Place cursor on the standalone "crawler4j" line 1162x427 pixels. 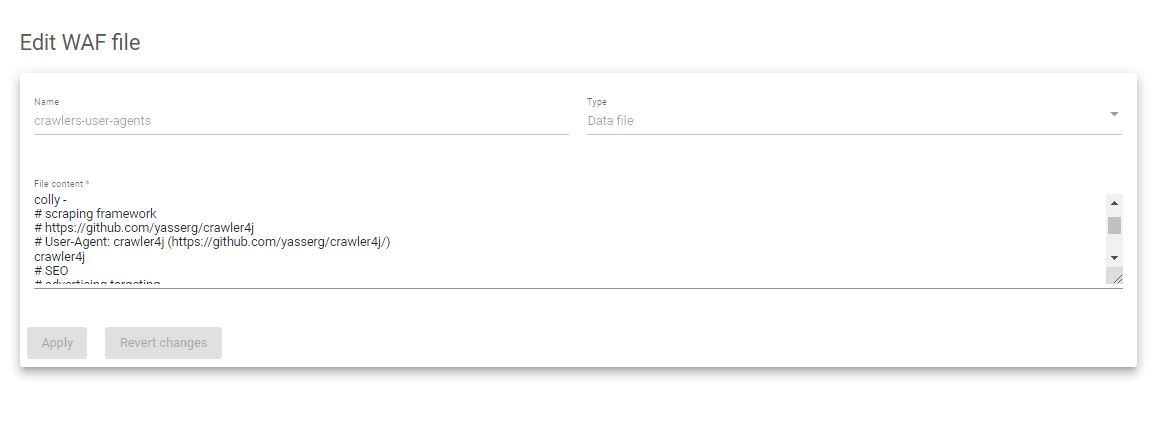click(x=59, y=256)
